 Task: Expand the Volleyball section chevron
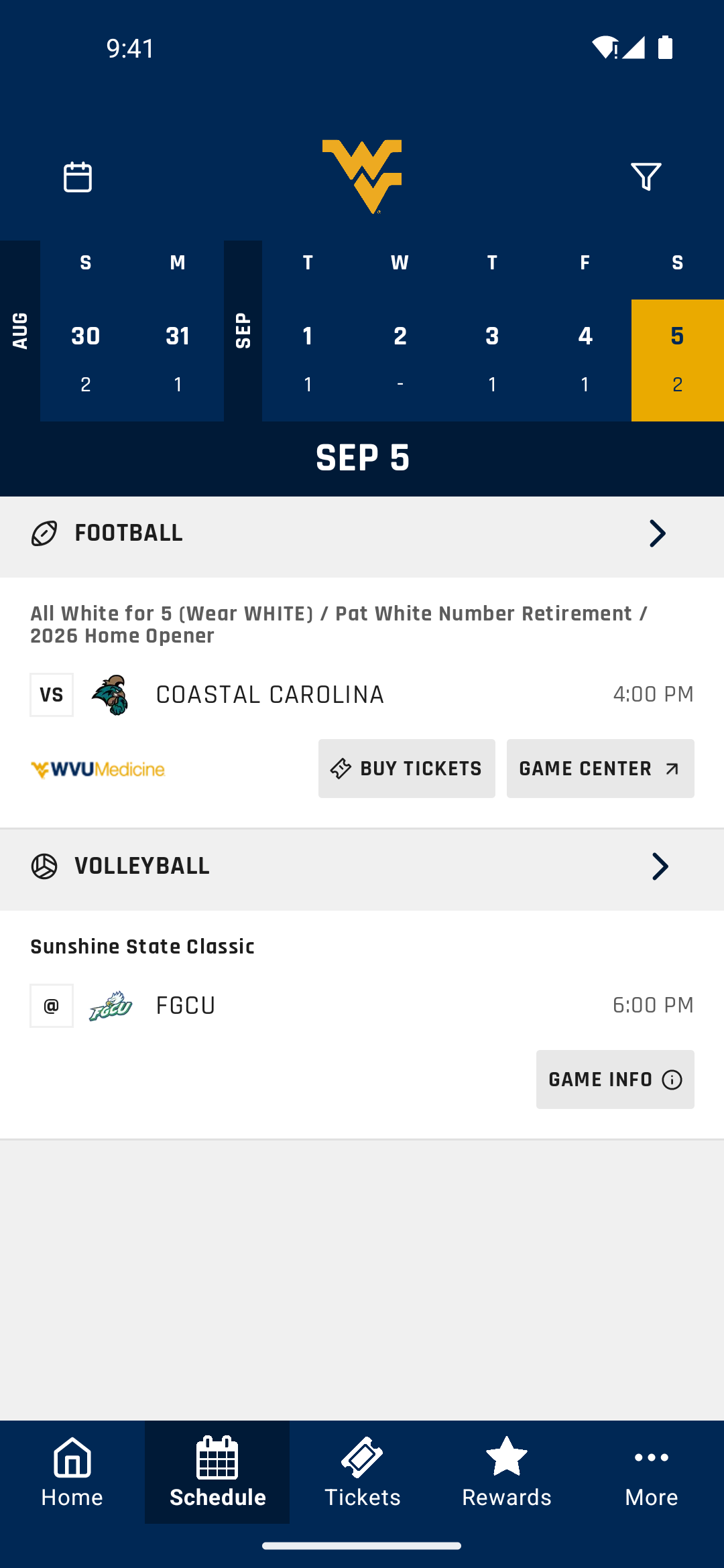[660, 866]
